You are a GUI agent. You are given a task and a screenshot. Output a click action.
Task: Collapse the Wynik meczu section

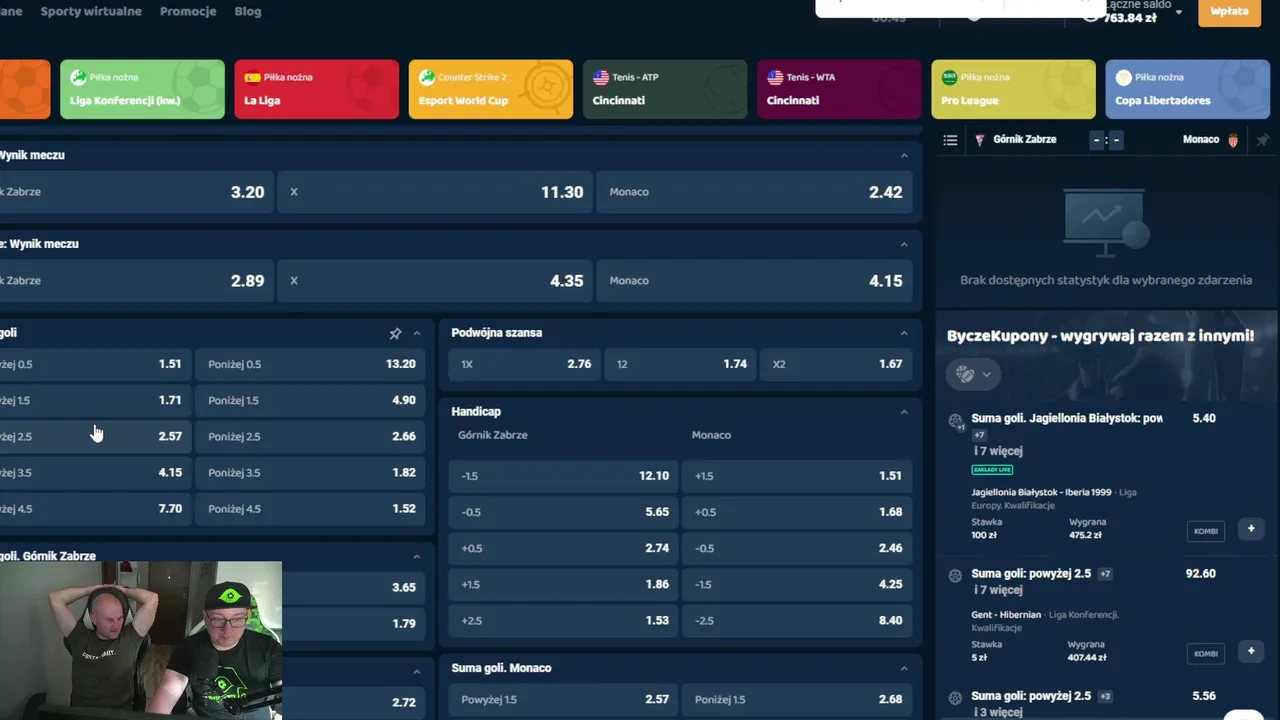(904, 155)
